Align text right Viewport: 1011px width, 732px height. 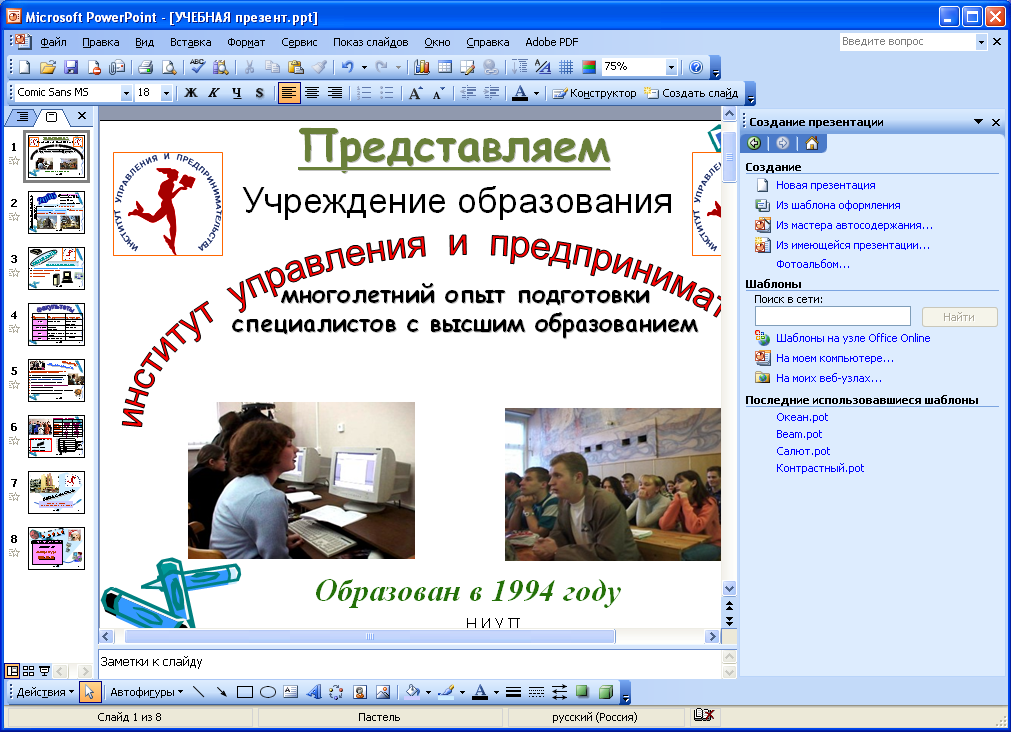click(x=335, y=93)
